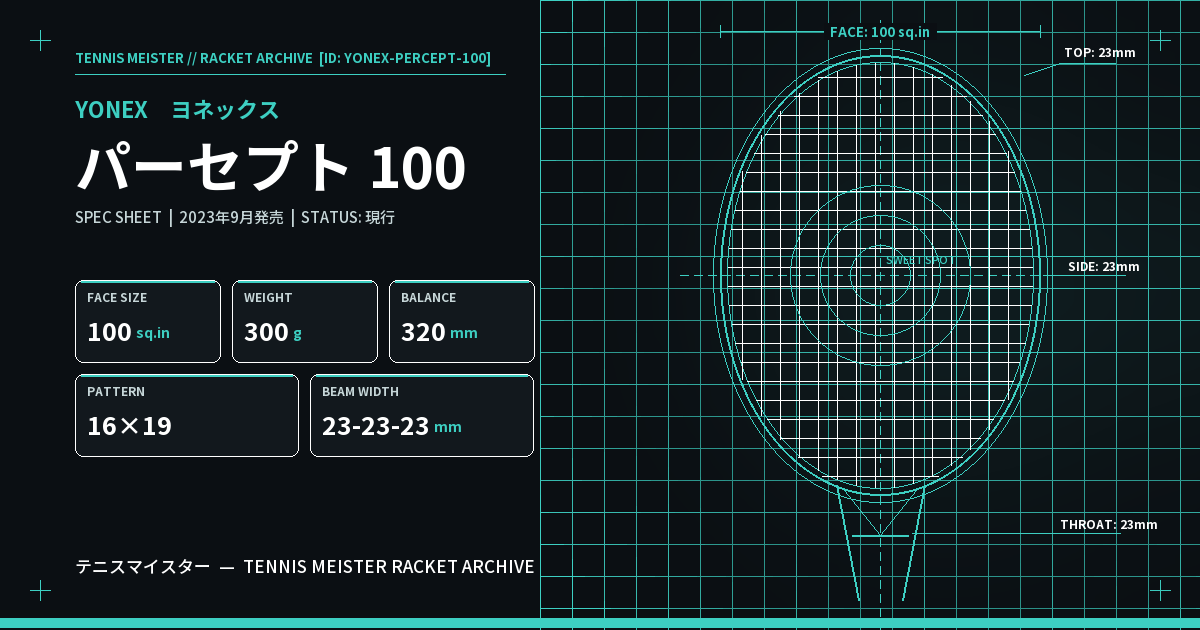Screen dimensions: 1200x630
Task: Open the BALANCE 320 mm card
Action: click(x=462, y=321)
